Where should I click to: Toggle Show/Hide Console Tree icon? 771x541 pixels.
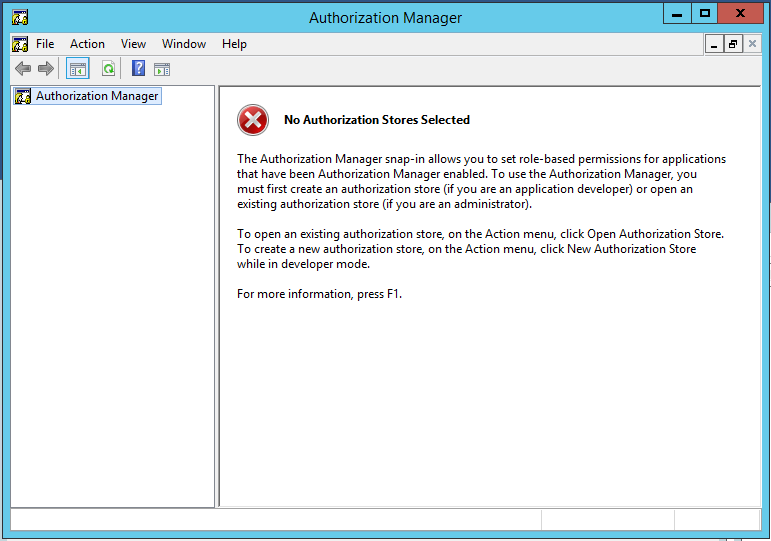click(x=78, y=69)
